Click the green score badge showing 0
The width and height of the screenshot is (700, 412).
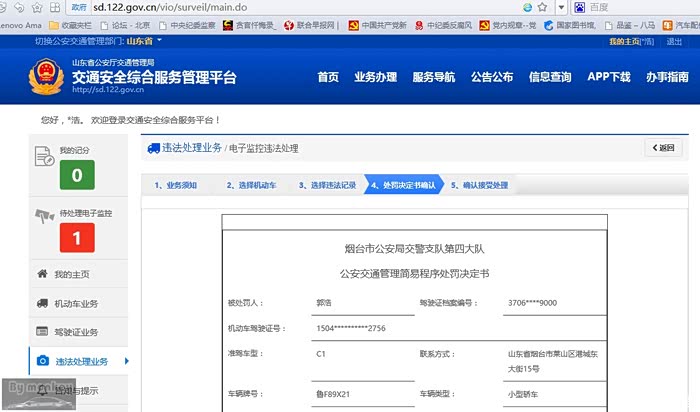coord(77,176)
